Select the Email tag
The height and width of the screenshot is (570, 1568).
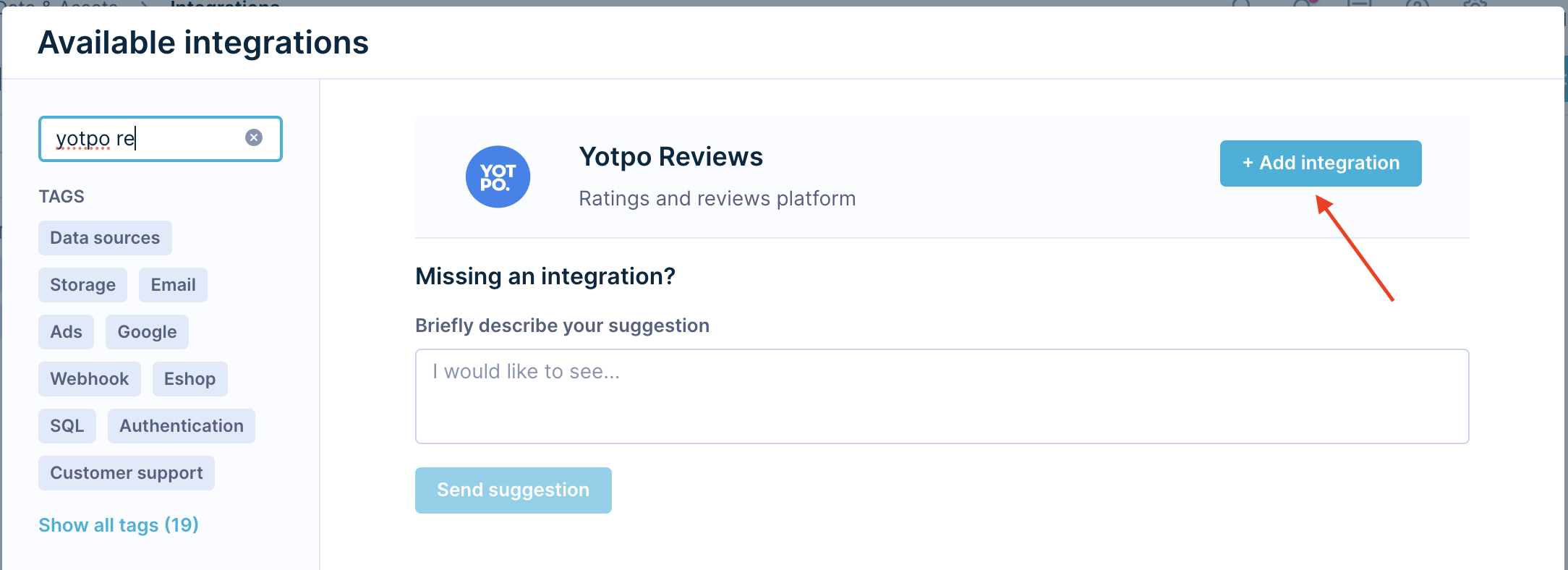173,285
